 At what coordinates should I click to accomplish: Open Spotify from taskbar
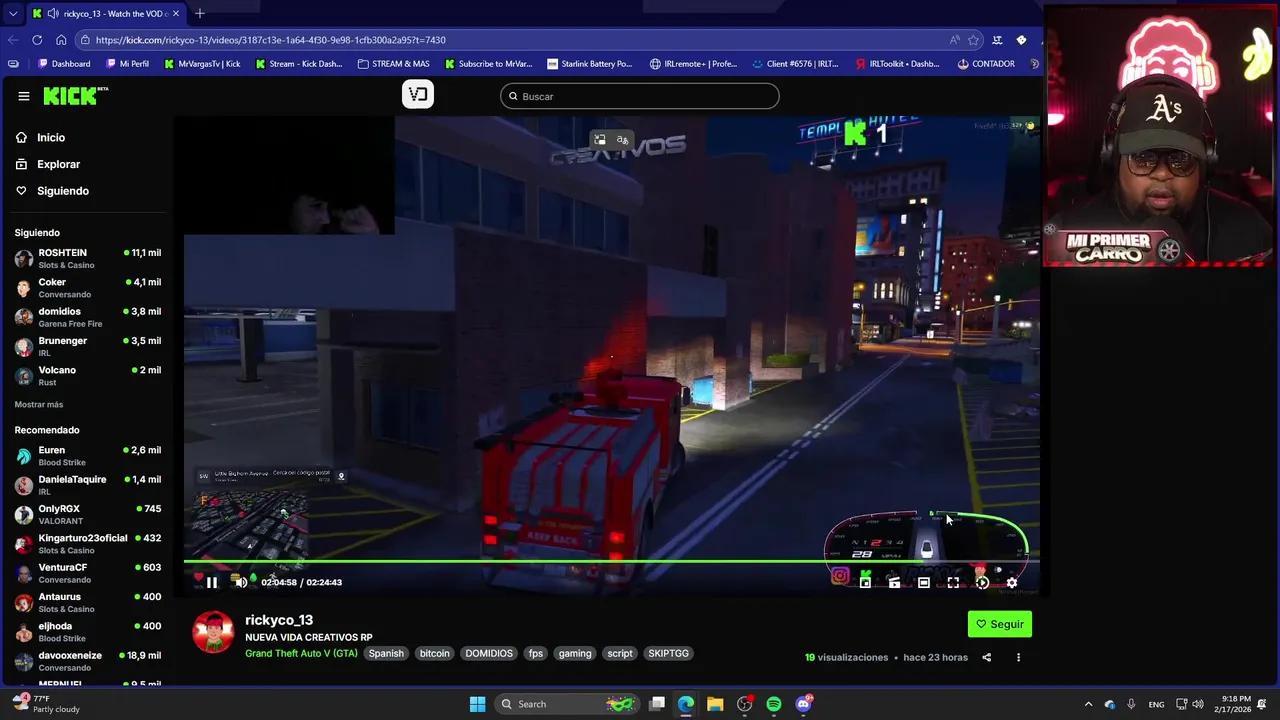(774, 704)
